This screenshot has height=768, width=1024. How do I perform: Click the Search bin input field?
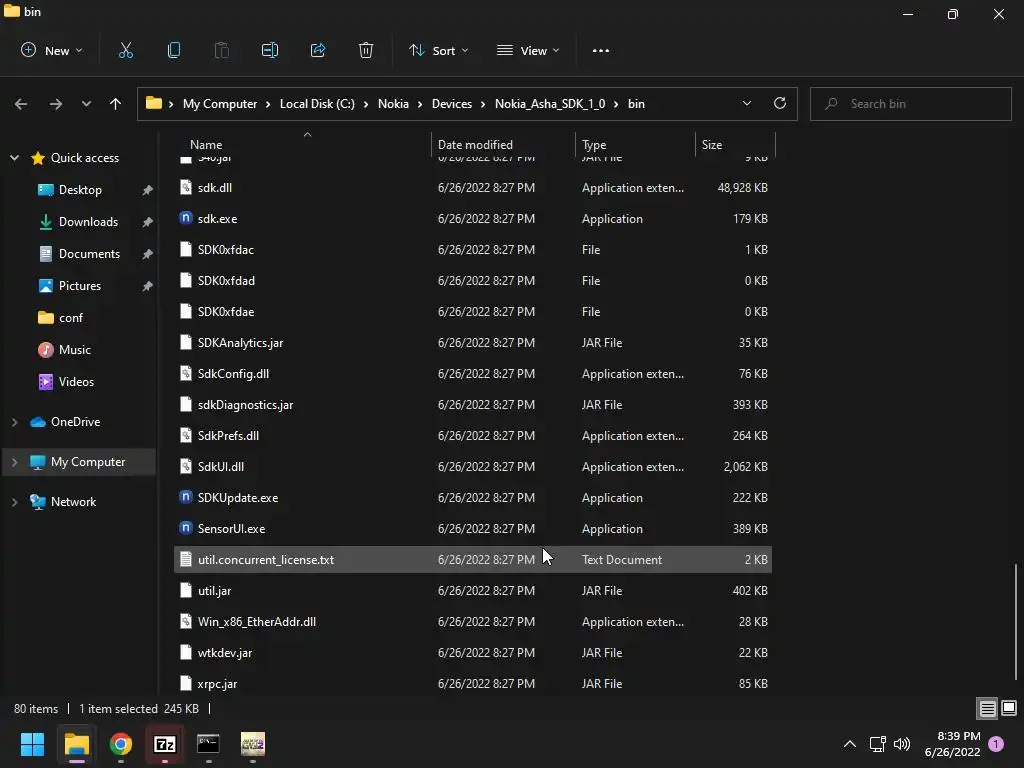coord(911,104)
